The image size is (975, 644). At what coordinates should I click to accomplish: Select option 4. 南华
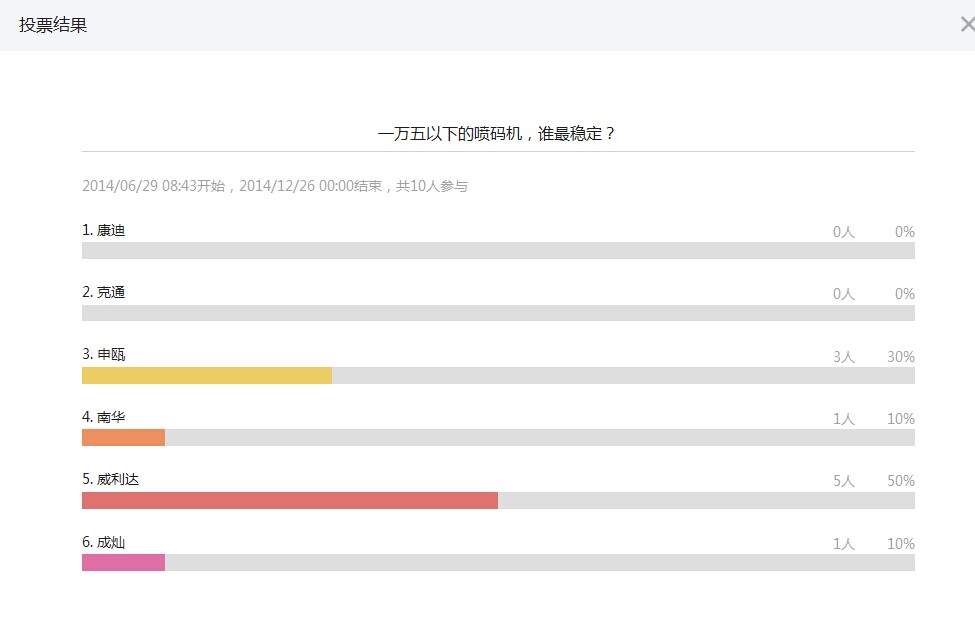(x=104, y=416)
